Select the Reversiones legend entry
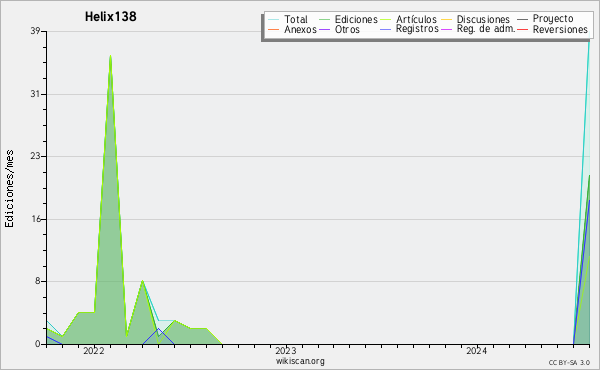600x370 pixels. [552, 29]
